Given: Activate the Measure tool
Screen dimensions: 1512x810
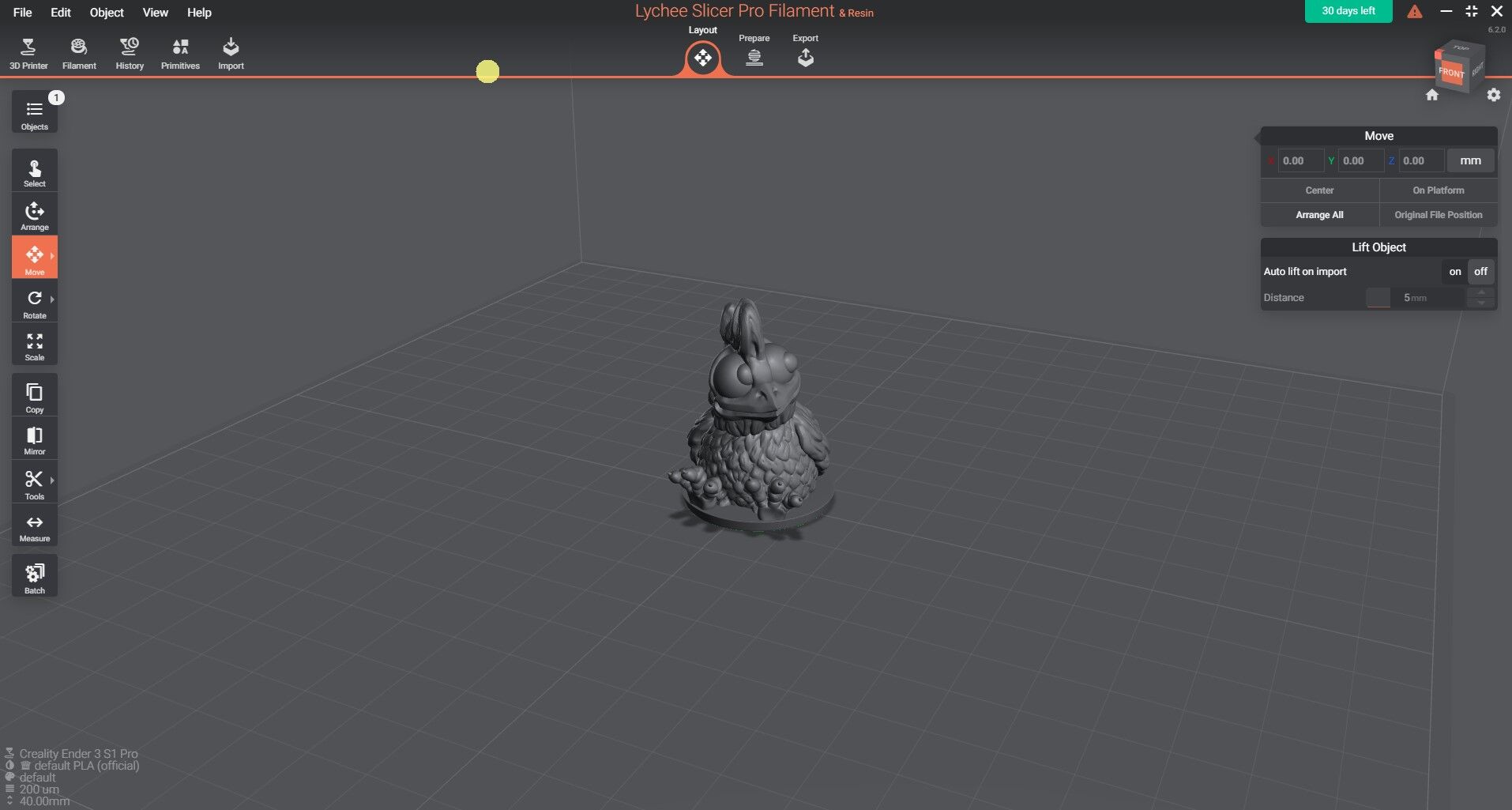Looking at the screenshot, I should 34,526.
